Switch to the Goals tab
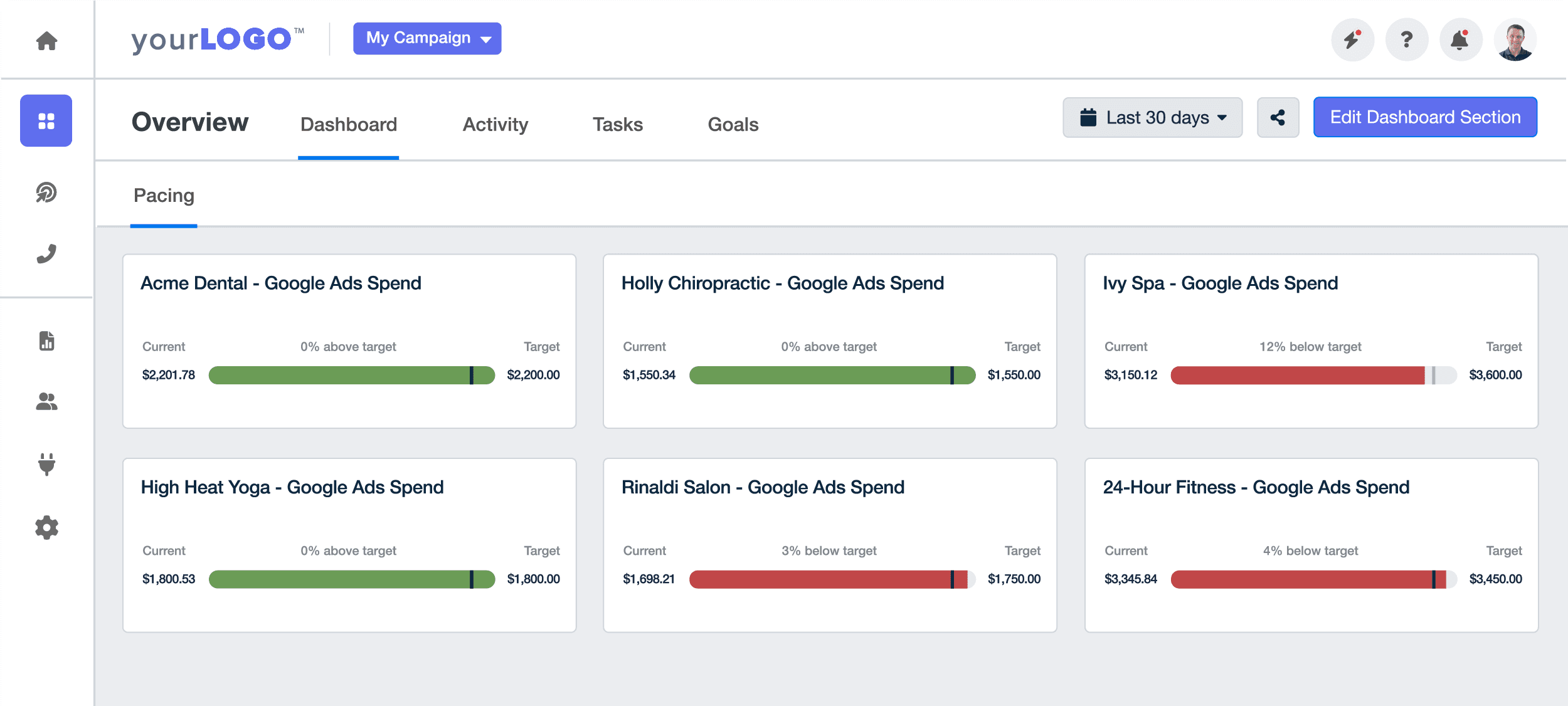This screenshot has width=1568, height=706. click(x=733, y=124)
